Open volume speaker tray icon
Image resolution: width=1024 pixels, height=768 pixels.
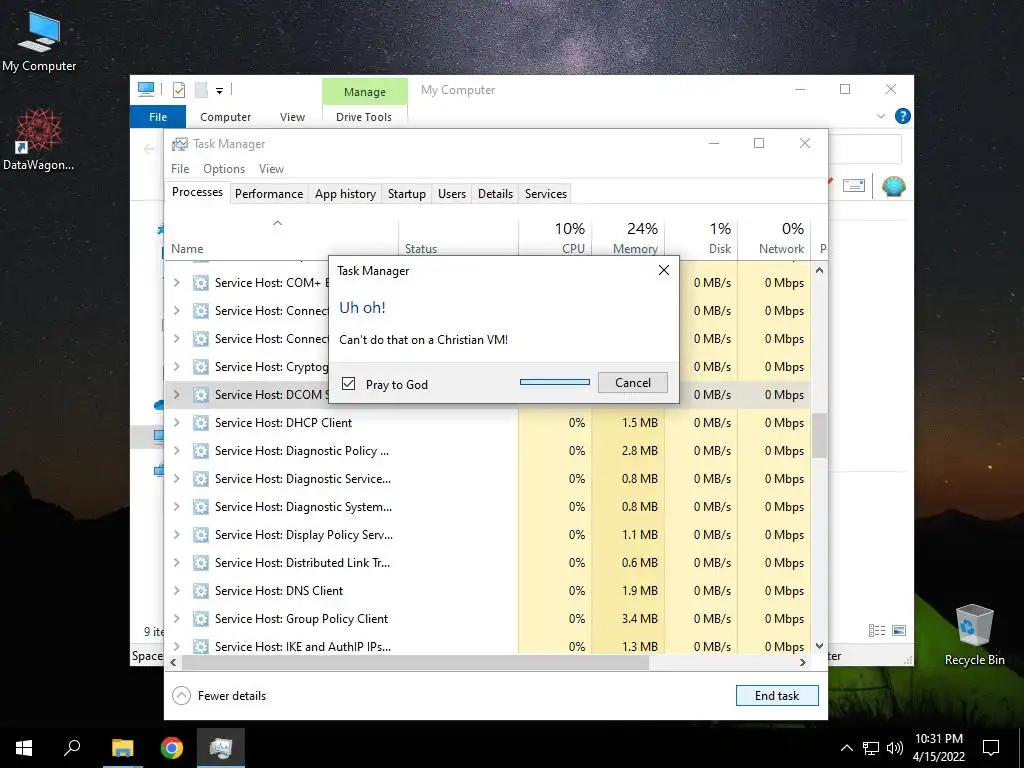[894, 748]
